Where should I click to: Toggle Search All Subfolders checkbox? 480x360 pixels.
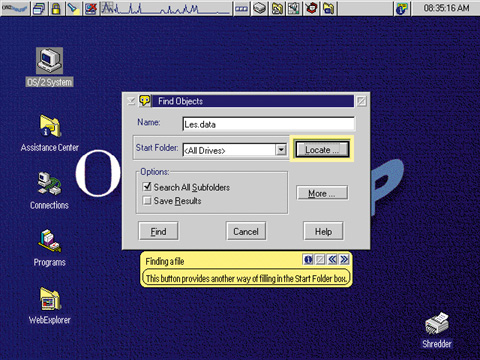147,186
